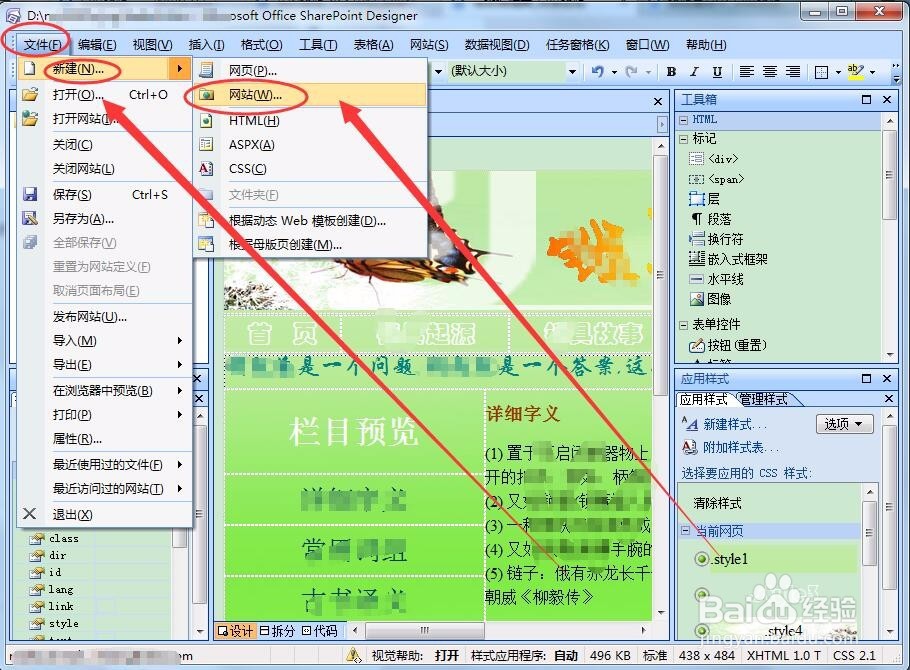Viewport: 910px width, 670px height.
Task: Open 格式(O) menu
Action: [x=261, y=45]
